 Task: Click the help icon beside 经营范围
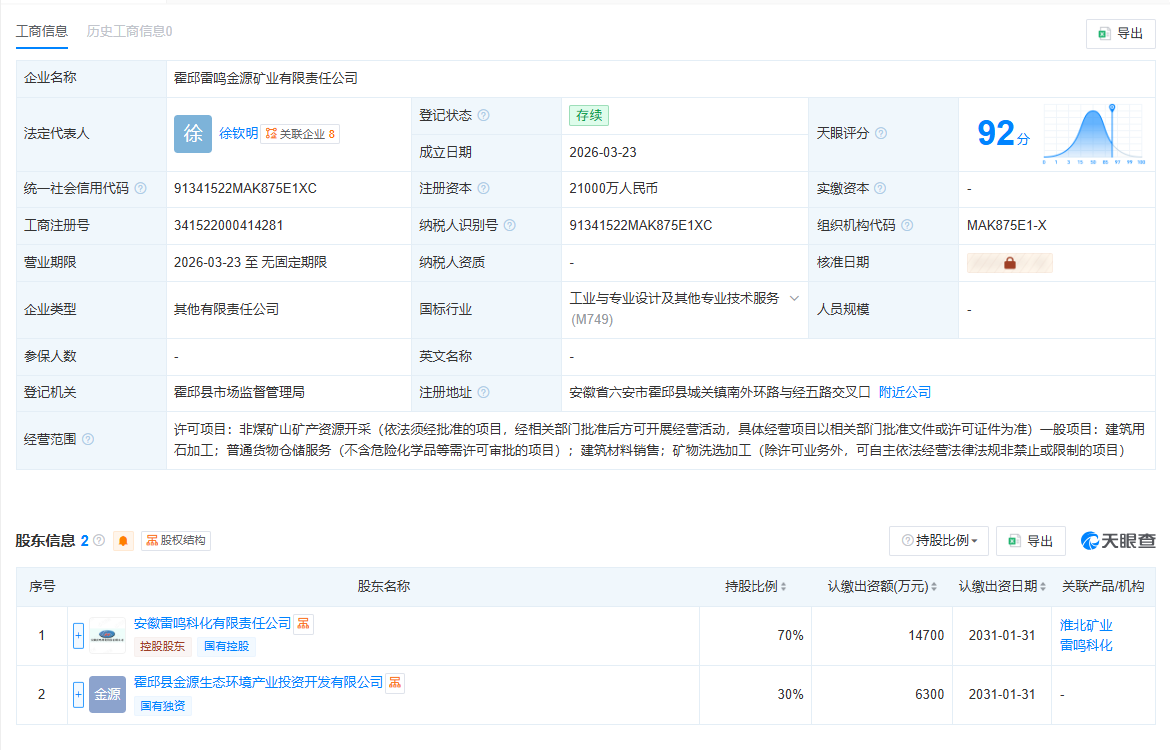pos(88,439)
